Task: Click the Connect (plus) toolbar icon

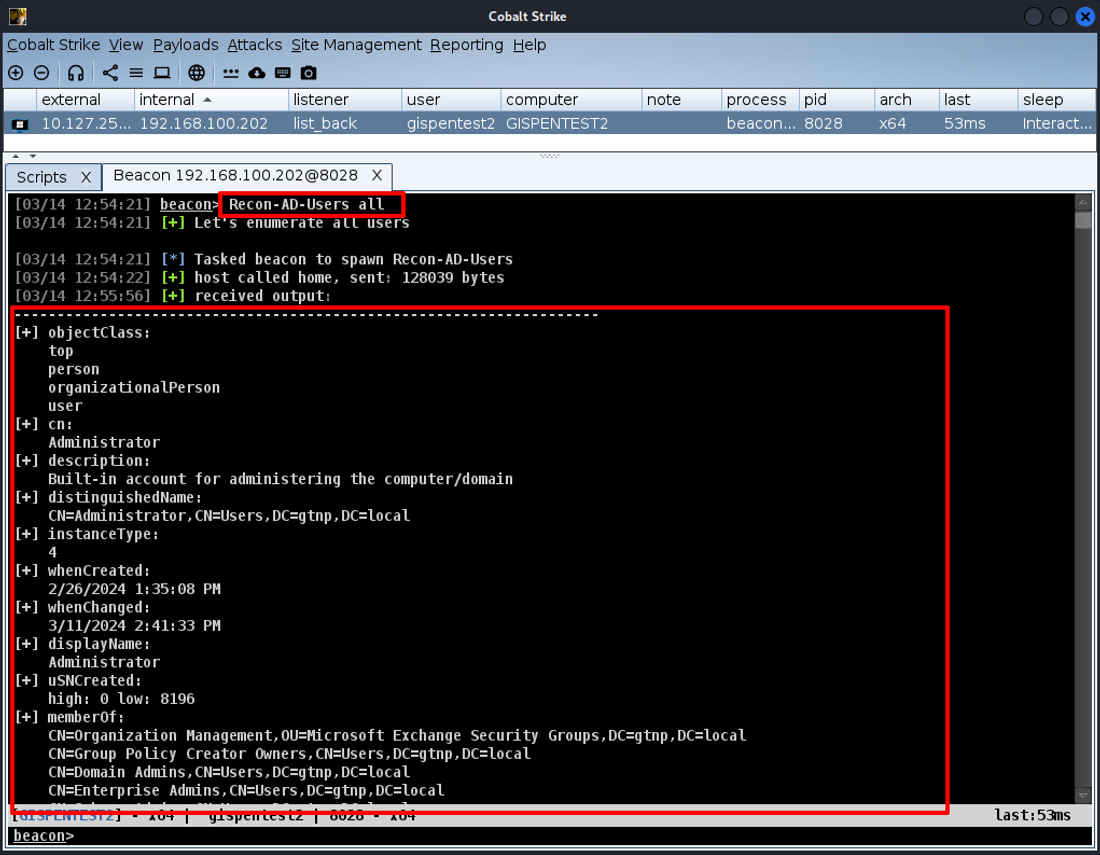Action: (x=15, y=73)
